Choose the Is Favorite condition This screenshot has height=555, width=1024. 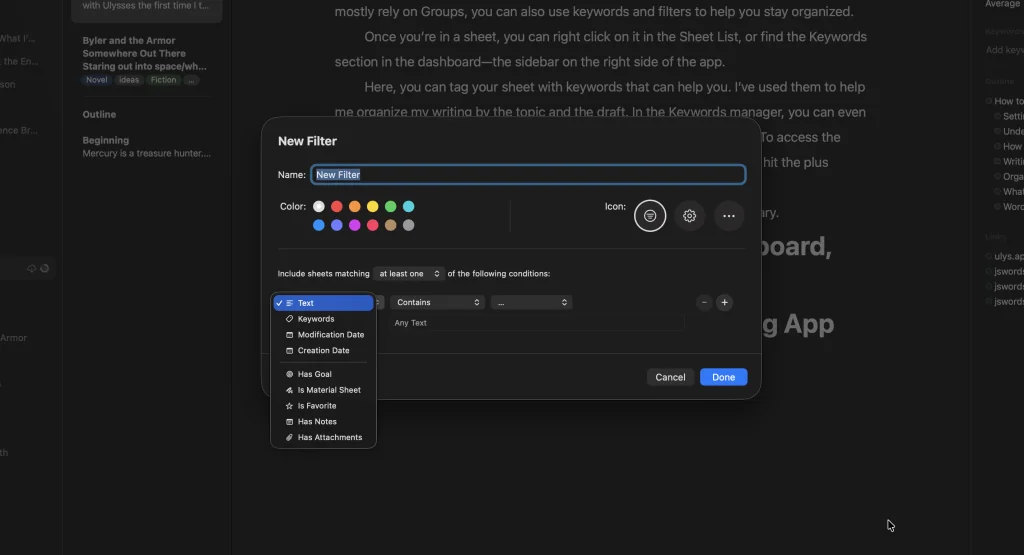tap(323, 405)
